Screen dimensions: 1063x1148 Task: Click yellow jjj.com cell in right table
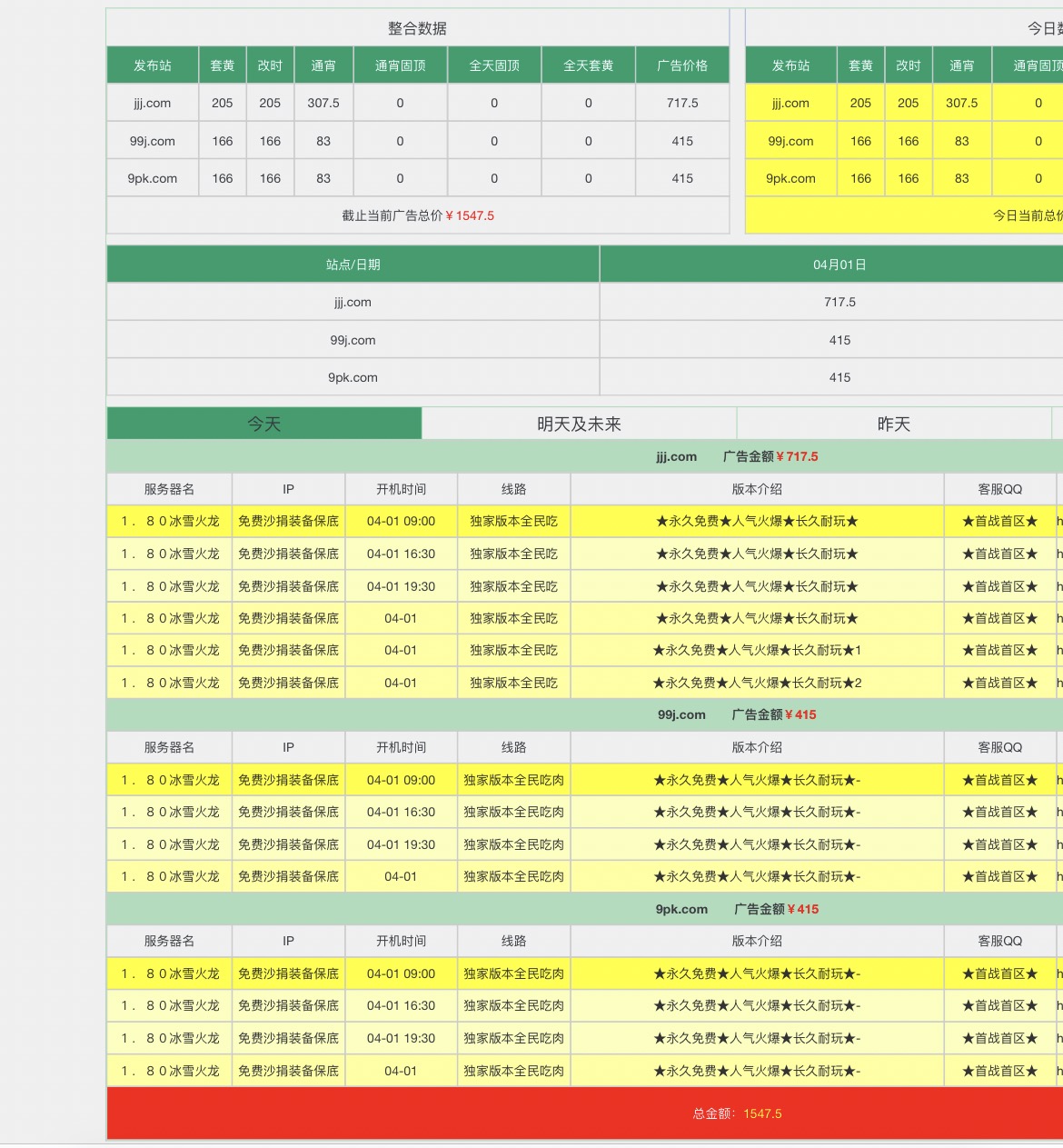(790, 103)
